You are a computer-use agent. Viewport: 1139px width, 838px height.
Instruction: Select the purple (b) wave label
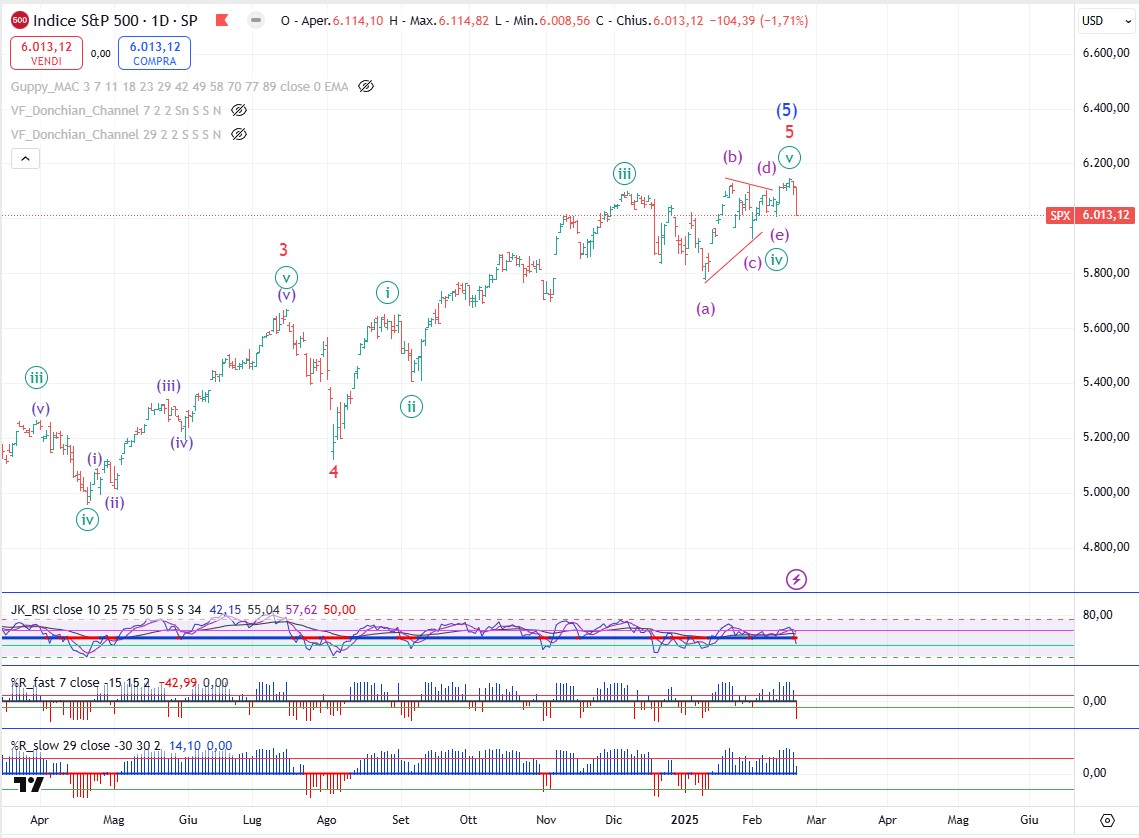click(x=732, y=156)
